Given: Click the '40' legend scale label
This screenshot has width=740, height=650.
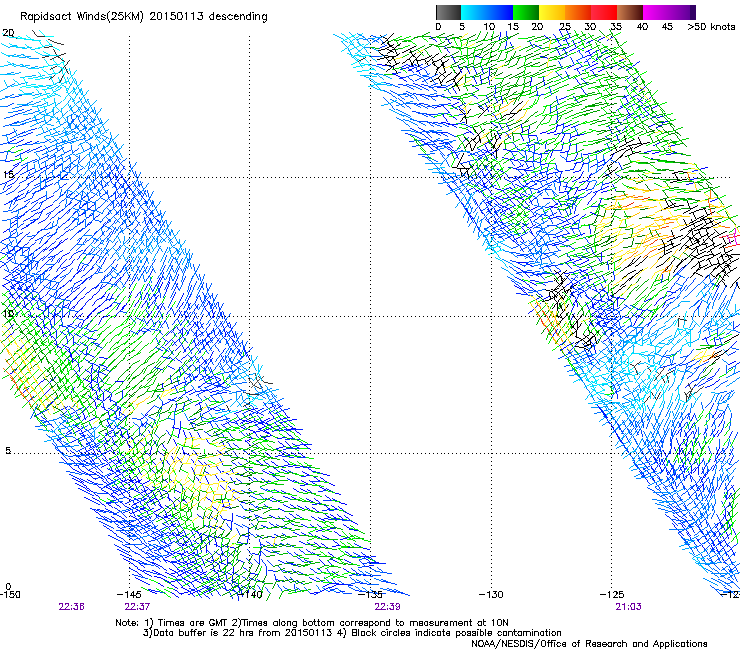Looking at the screenshot, I should click(x=642, y=26).
